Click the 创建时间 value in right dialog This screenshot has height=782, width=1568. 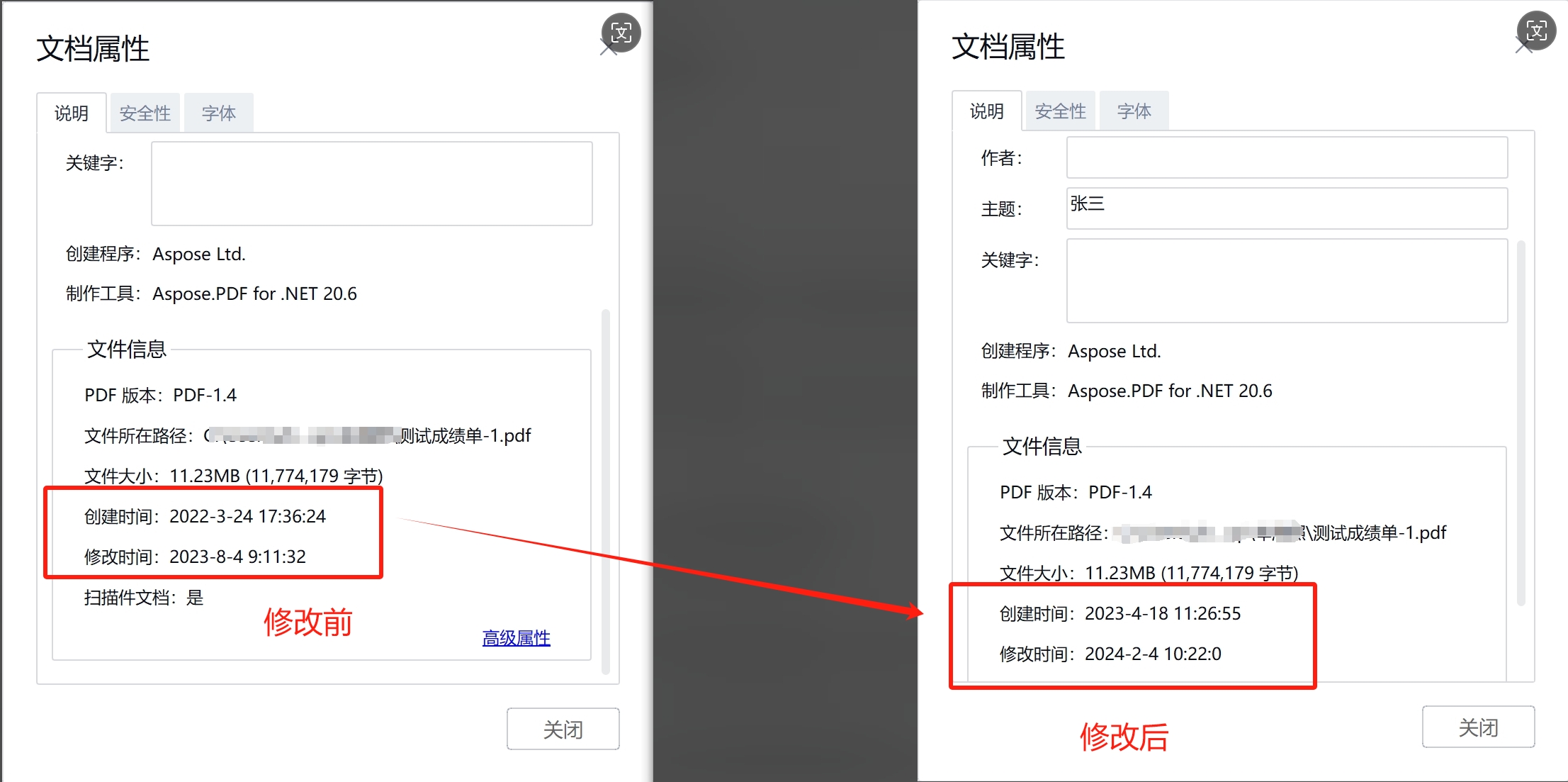1163,613
